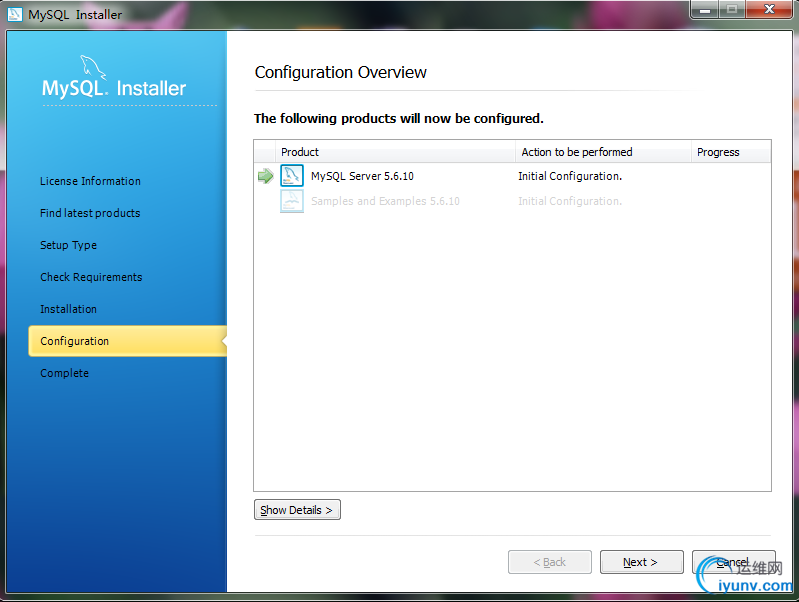Minimize the MySQL Installer window

[x=705, y=9]
